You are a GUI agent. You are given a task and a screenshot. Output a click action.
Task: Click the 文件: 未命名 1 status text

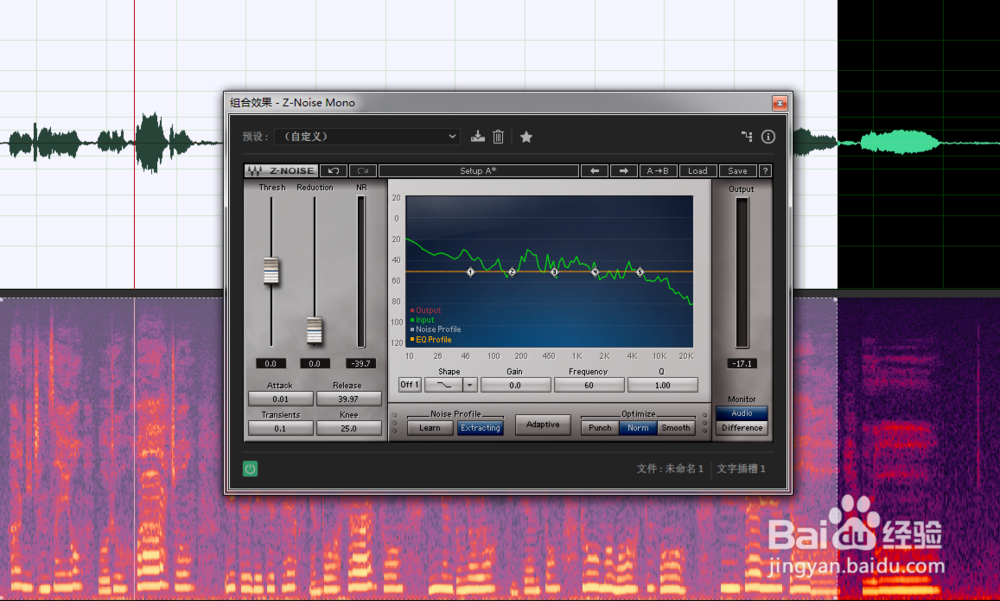click(670, 469)
